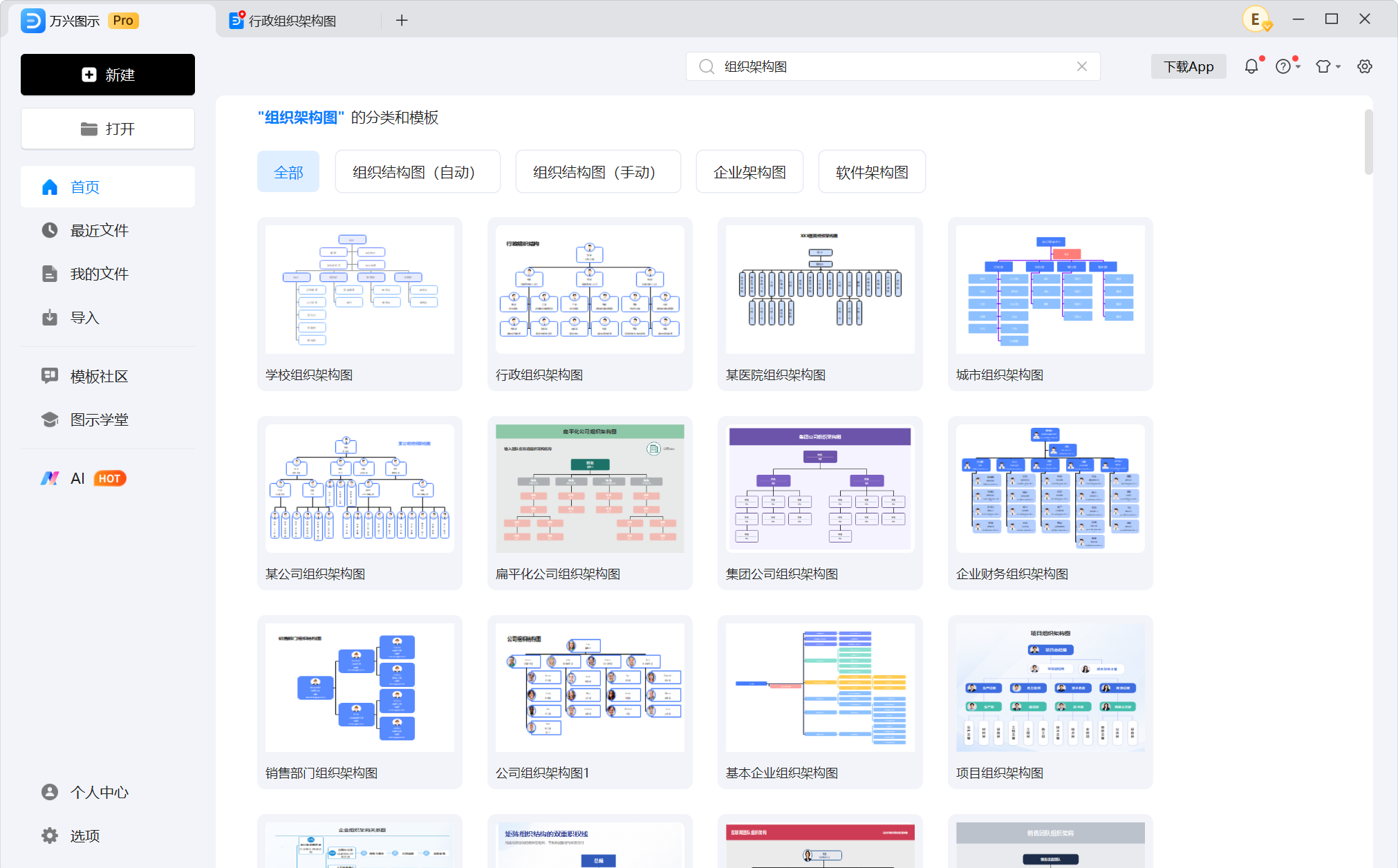Open 模板社区 in sidebar
This screenshot has width=1398, height=868.
tap(108, 376)
